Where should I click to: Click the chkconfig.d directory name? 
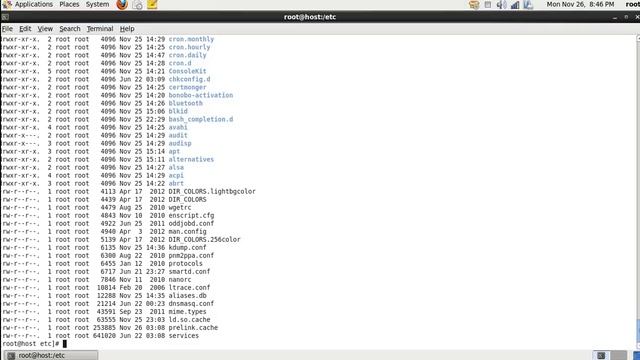click(x=189, y=79)
